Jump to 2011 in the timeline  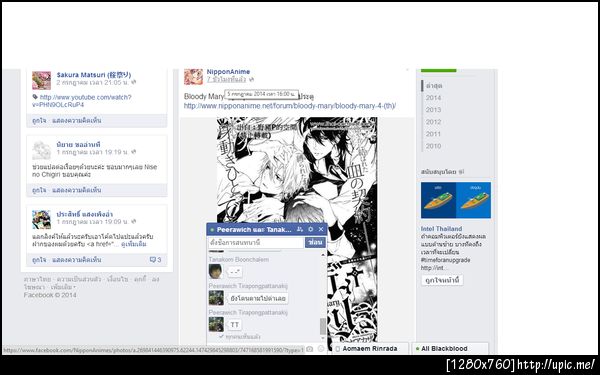[x=434, y=134]
